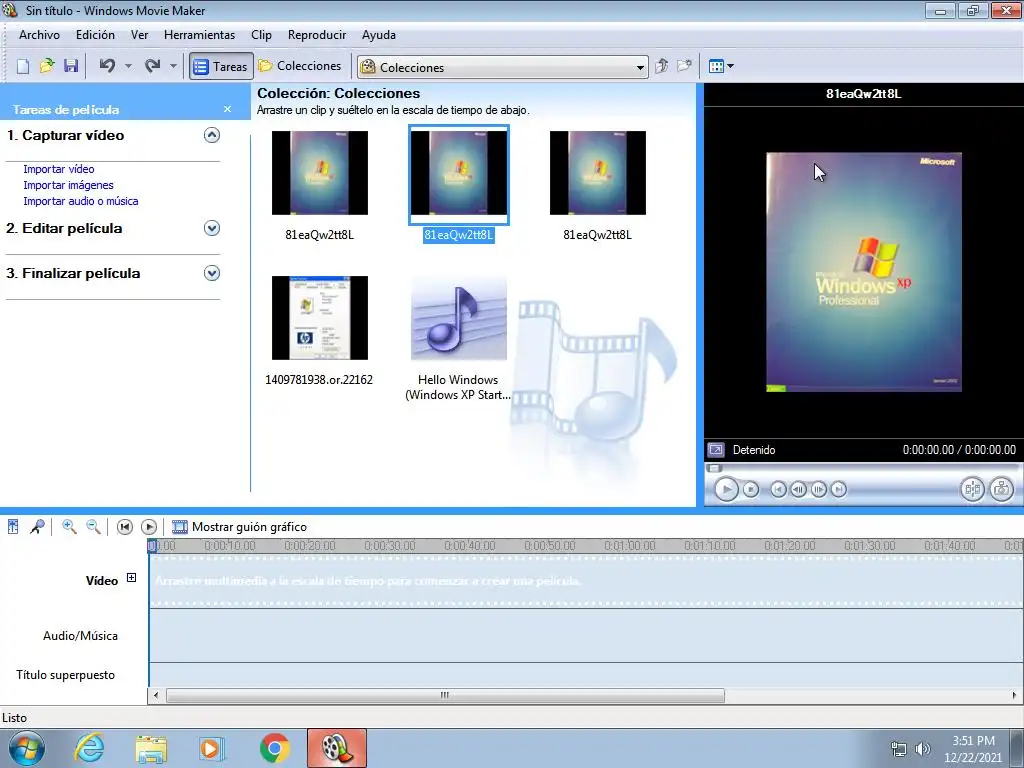Toggle full screen preview icon
The width and height of the screenshot is (1024, 768).
click(716, 450)
